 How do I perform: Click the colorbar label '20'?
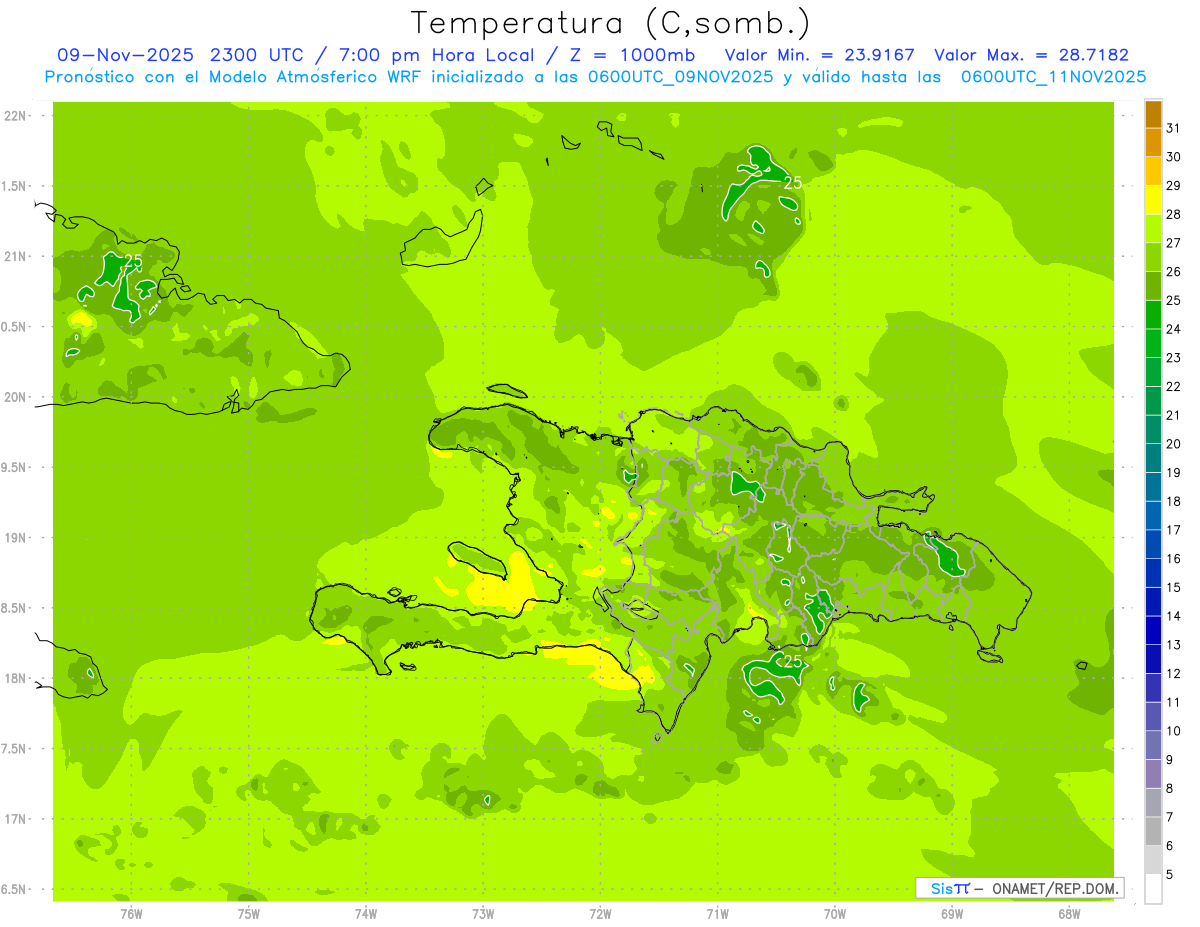pyautogui.click(x=1173, y=444)
